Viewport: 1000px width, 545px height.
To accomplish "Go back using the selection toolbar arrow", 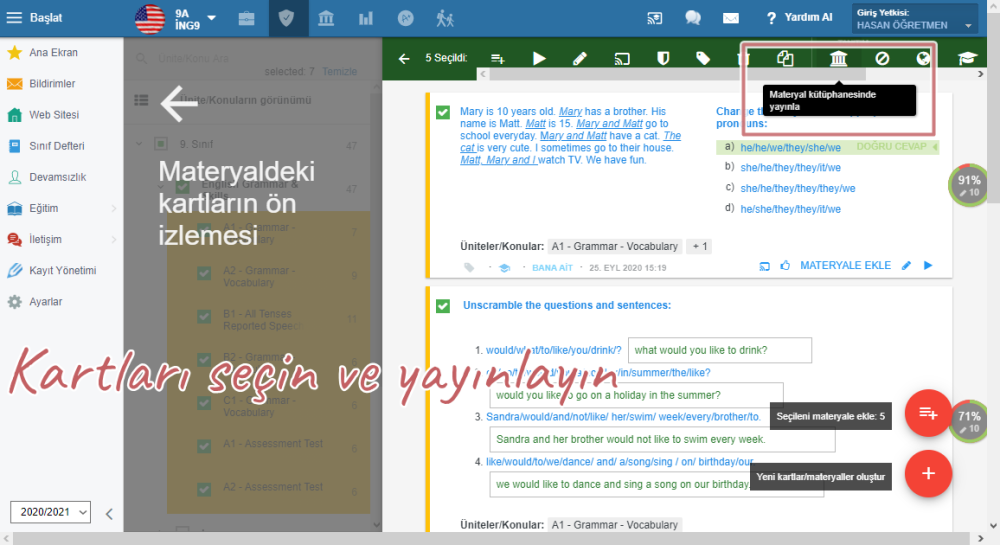I will pos(404,59).
